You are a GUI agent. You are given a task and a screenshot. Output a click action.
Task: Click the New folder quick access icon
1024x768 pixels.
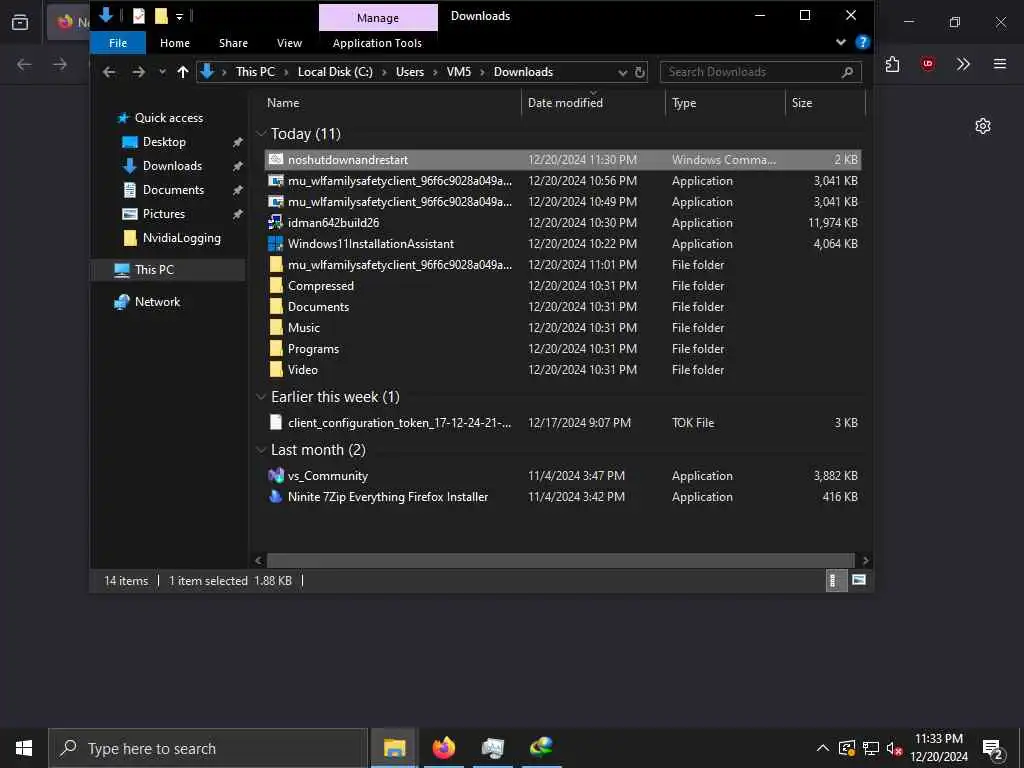[x=161, y=16]
